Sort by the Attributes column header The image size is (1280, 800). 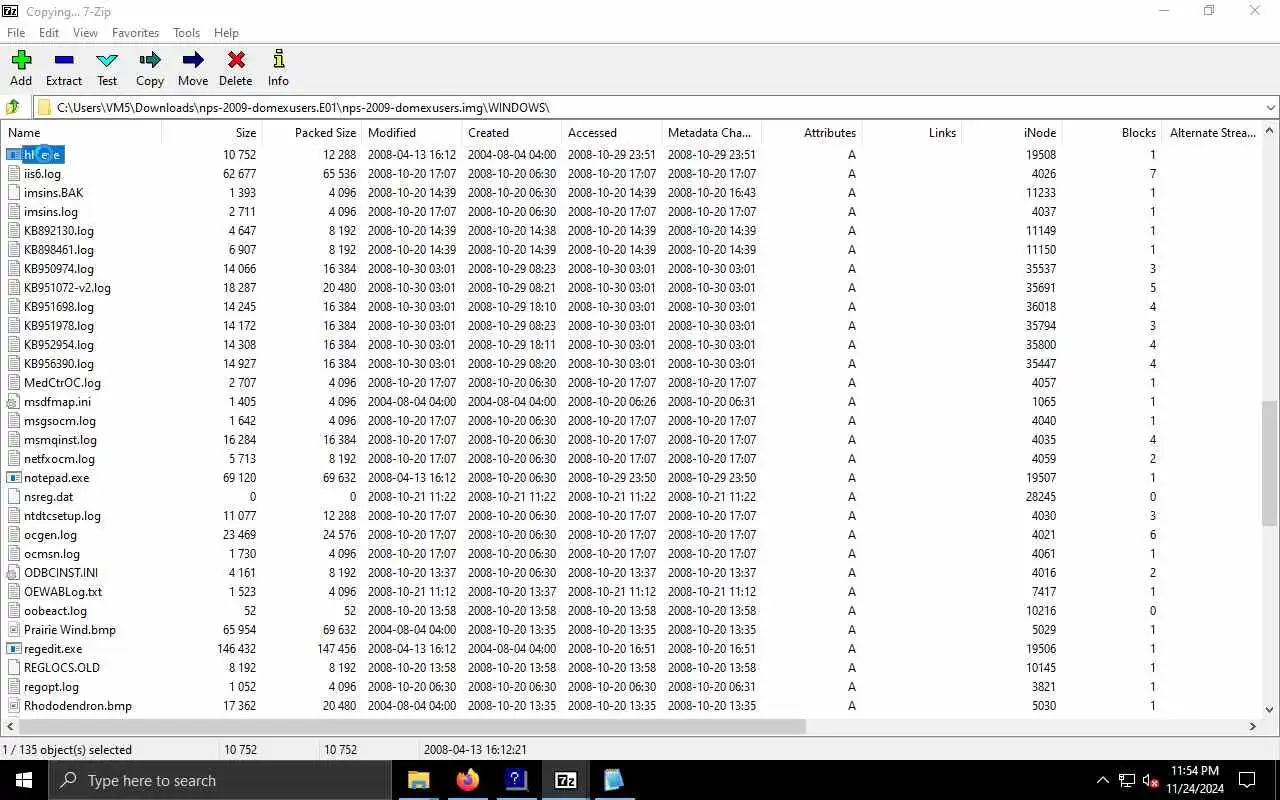click(x=812, y=132)
